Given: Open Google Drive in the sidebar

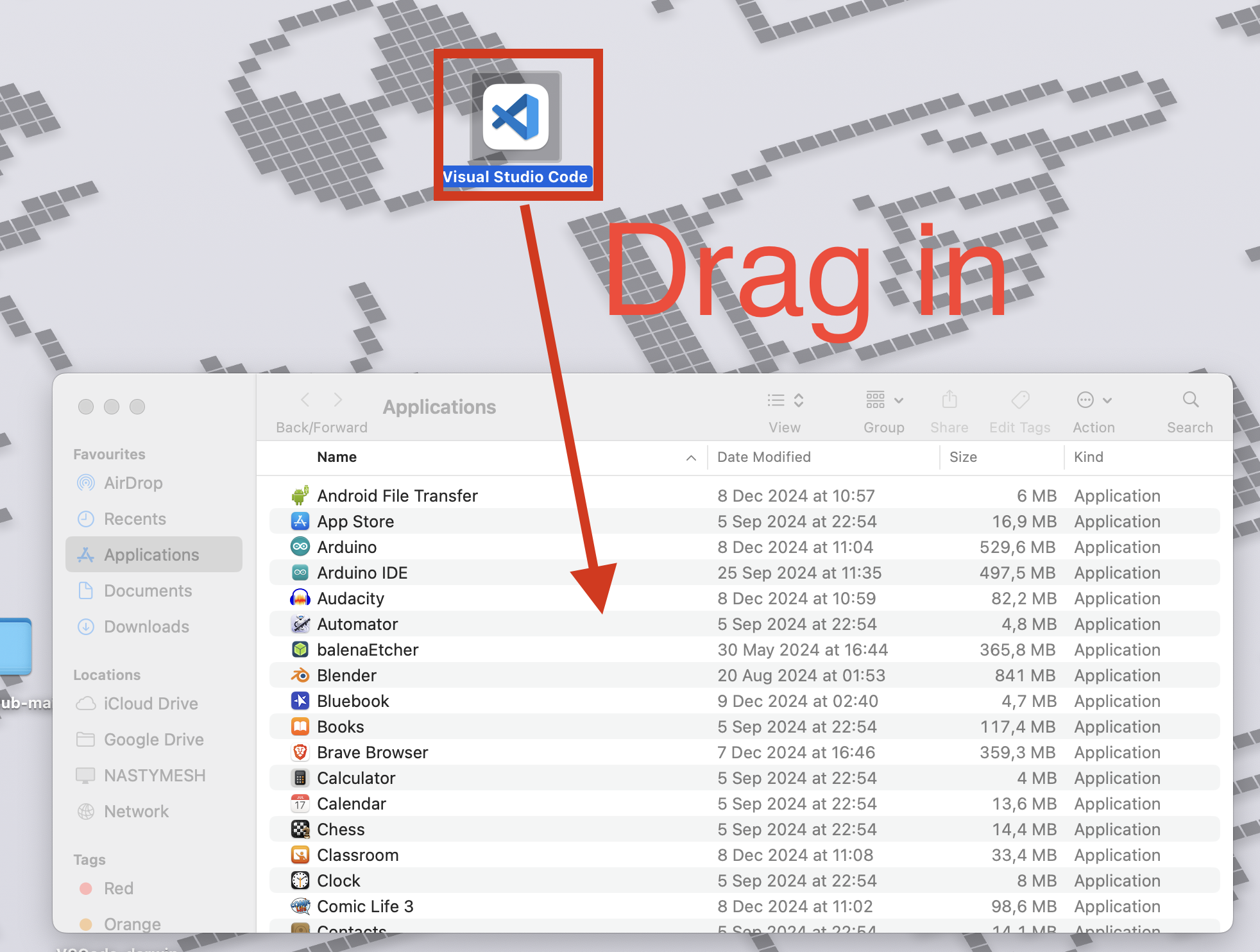Looking at the screenshot, I should [154, 739].
